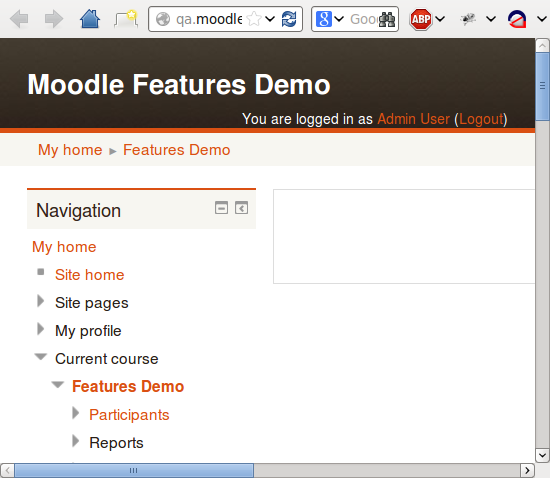
Task: Click the horizontal scrollbar right arrow
Action: (527, 470)
